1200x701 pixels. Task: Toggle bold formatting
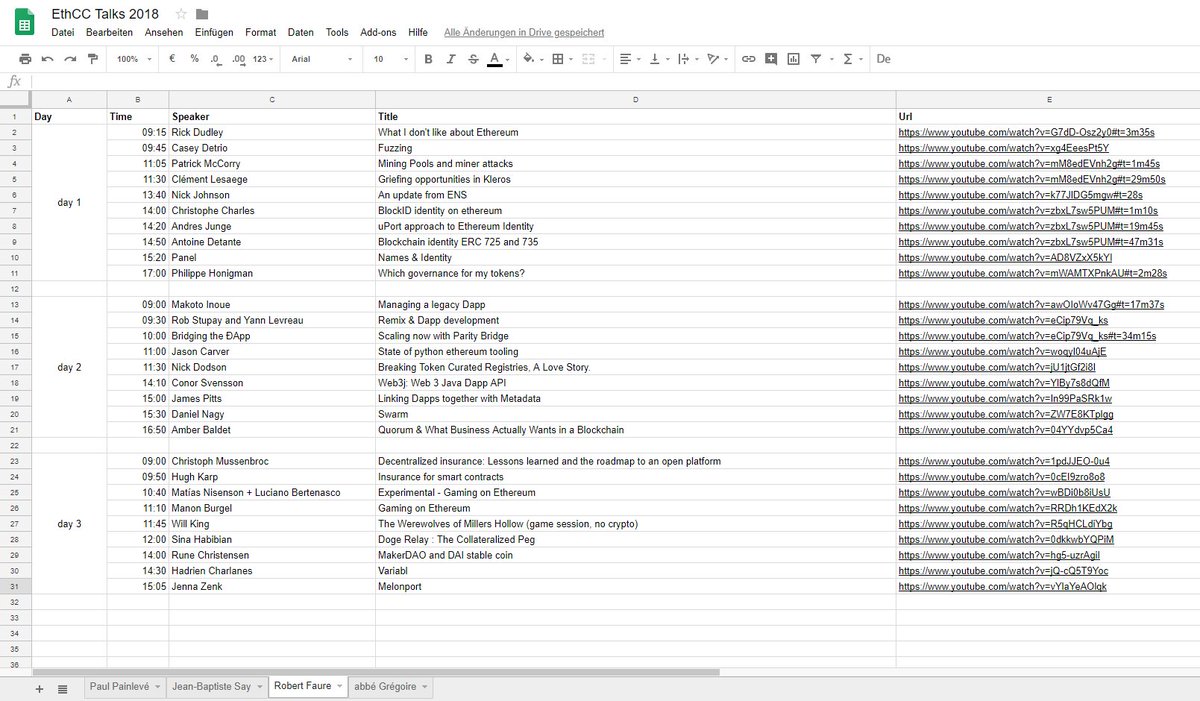[x=428, y=59]
